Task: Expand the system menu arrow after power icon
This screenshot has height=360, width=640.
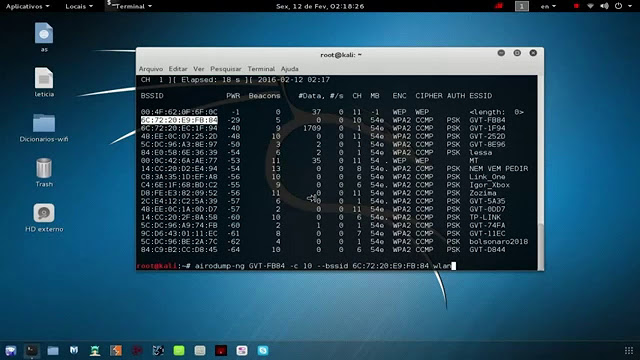Action: [630, 6]
